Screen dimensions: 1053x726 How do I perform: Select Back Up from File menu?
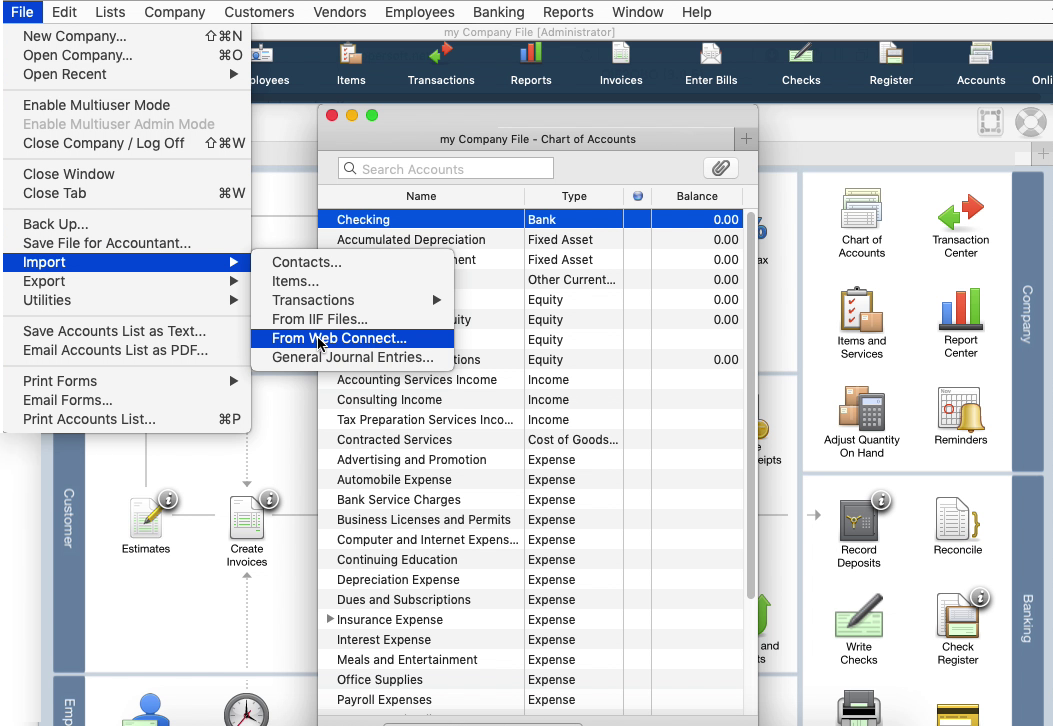[127, 224]
